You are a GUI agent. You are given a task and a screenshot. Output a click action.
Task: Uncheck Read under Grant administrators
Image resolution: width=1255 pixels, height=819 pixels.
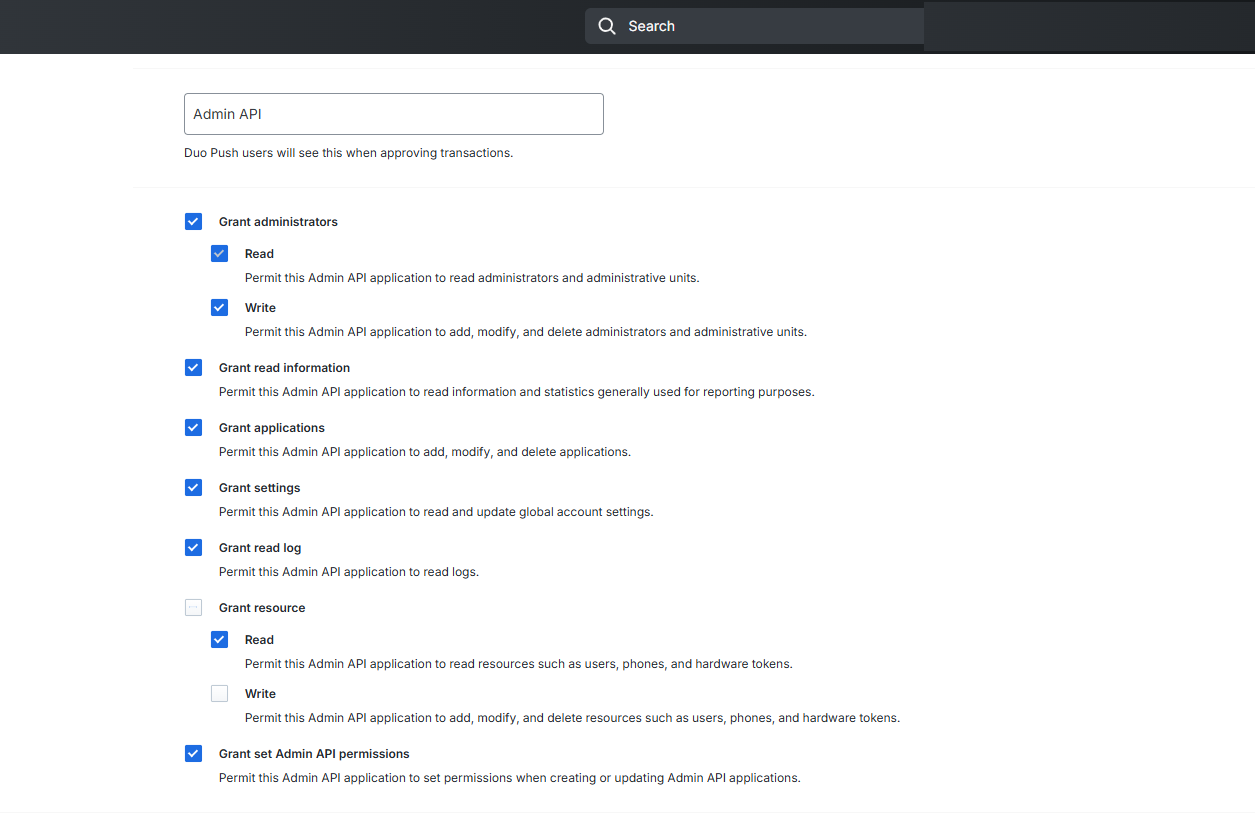click(x=220, y=254)
